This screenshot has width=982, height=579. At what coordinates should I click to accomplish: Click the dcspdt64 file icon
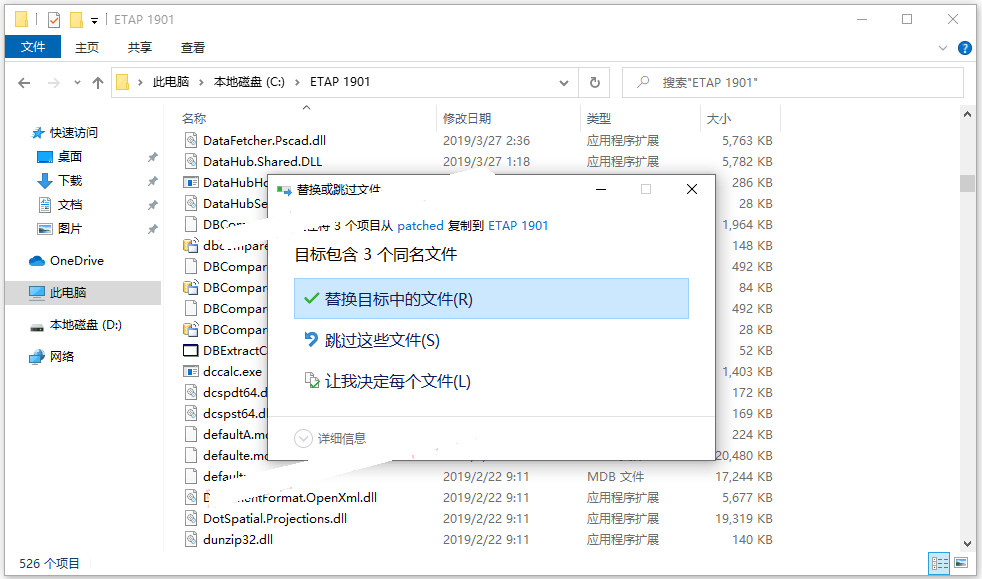(191, 392)
